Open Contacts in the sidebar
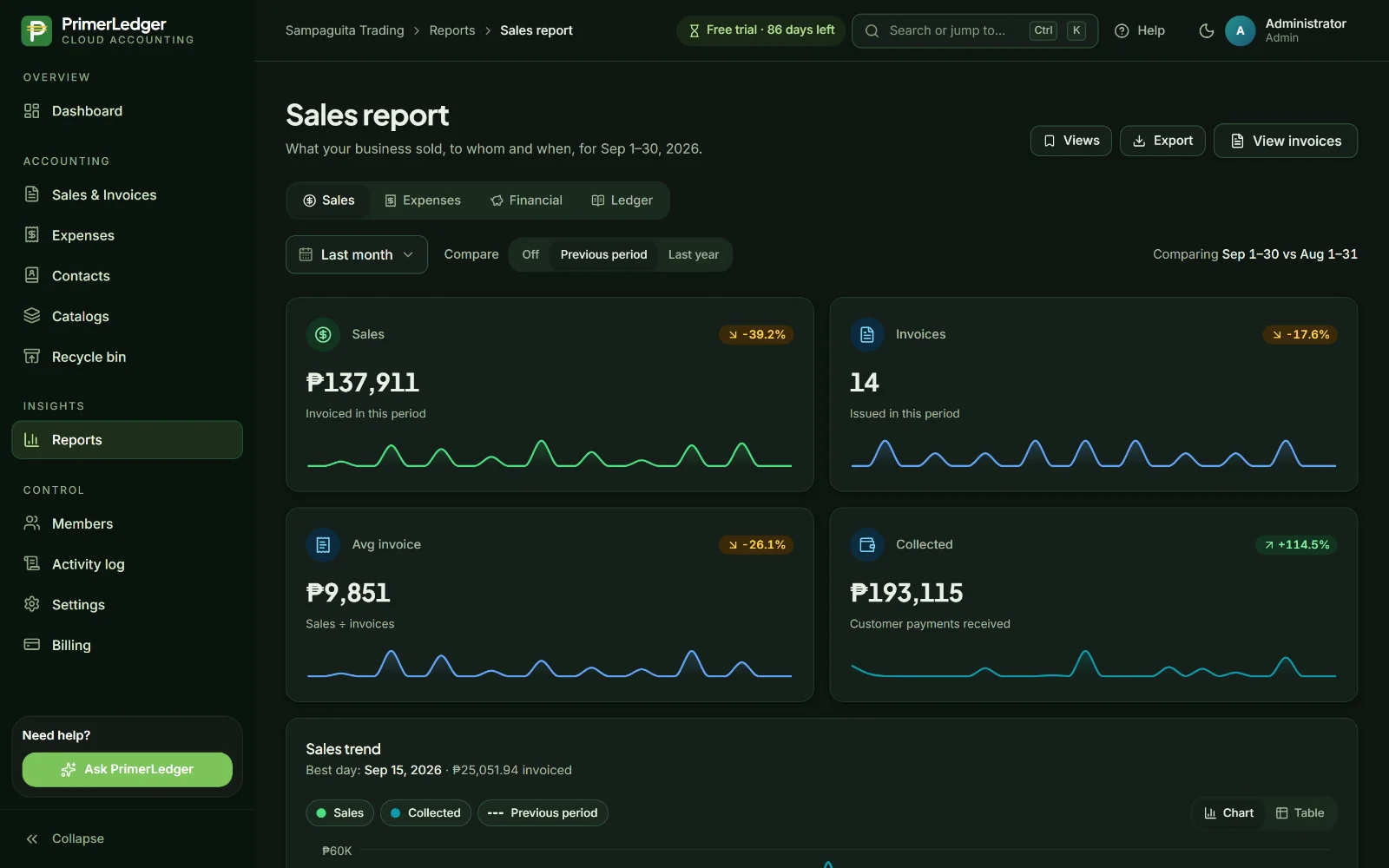Viewport: 1389px width, 868px height. [x=127, y=275]
